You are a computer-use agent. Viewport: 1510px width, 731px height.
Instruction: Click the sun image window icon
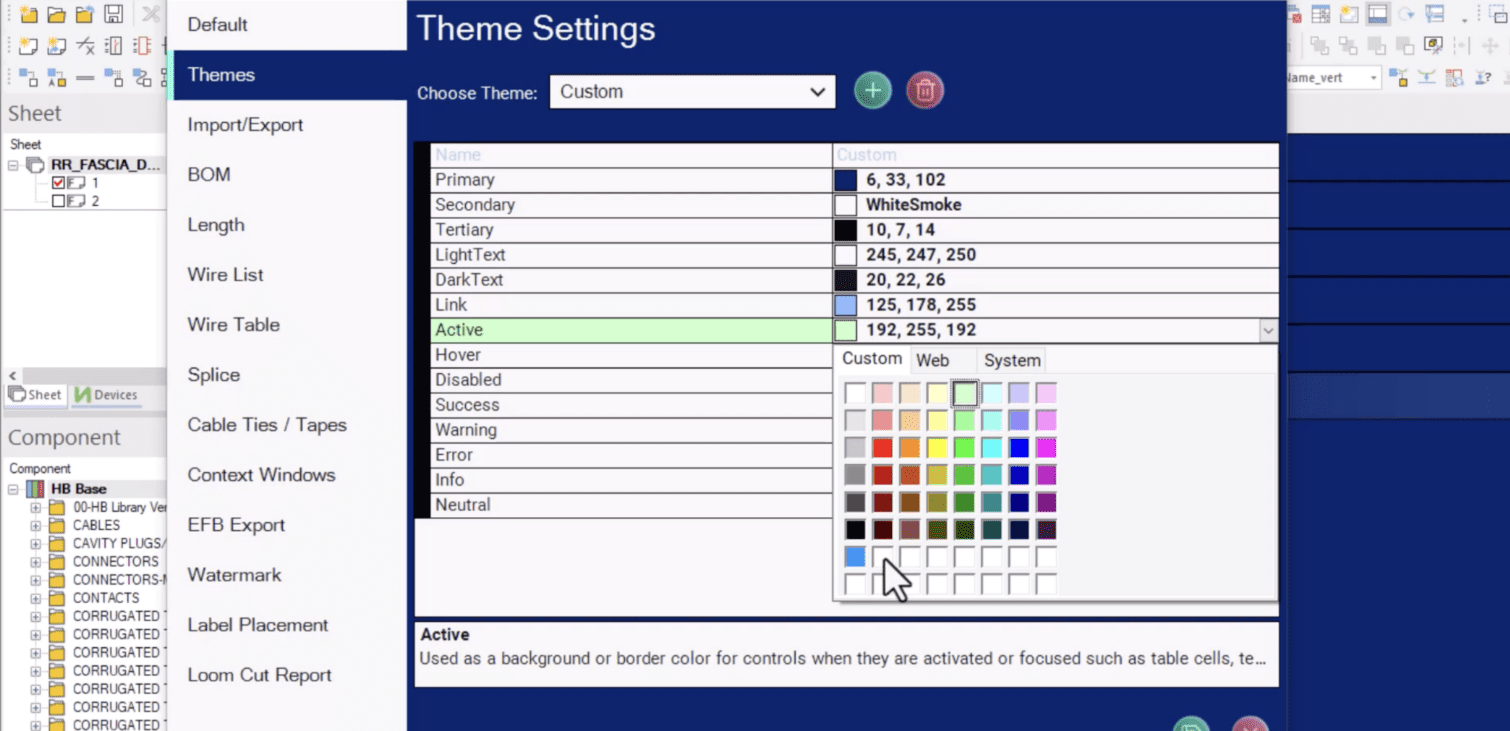(1349, 14)
